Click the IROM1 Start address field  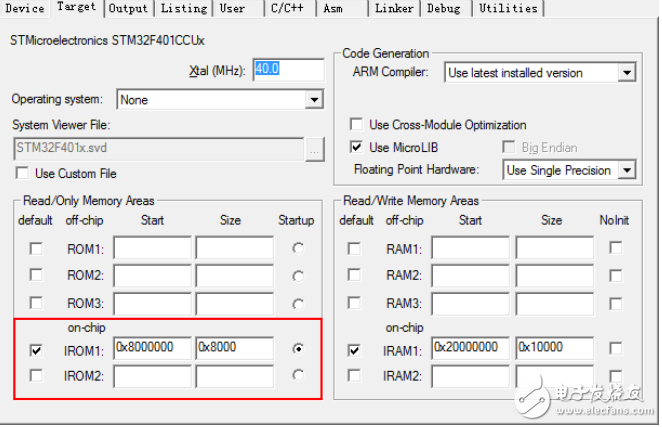[x=152, y=348]
